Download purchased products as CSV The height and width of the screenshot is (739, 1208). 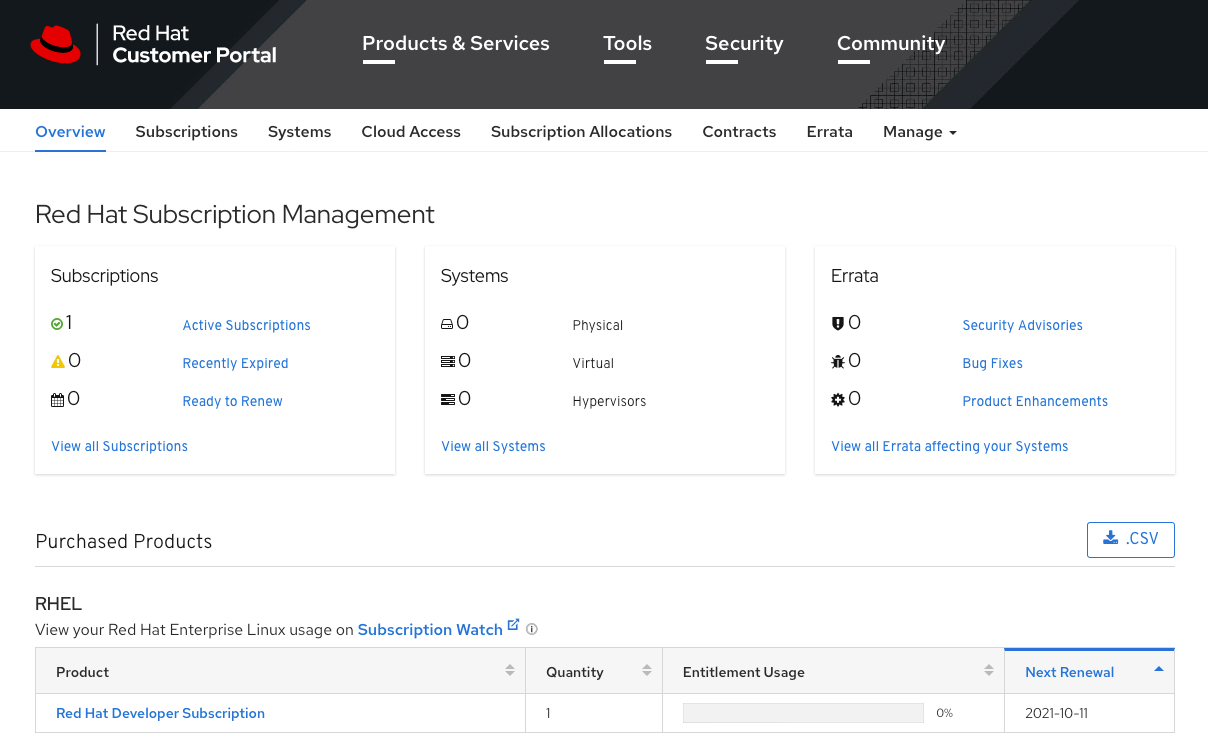pos(1130,539)
